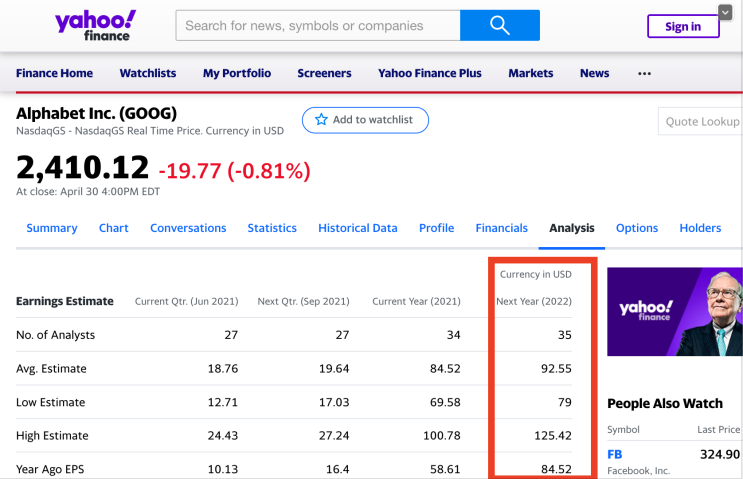743x479 pixels.
Task: Select the Financials tab
Action: tap(501, 228)
